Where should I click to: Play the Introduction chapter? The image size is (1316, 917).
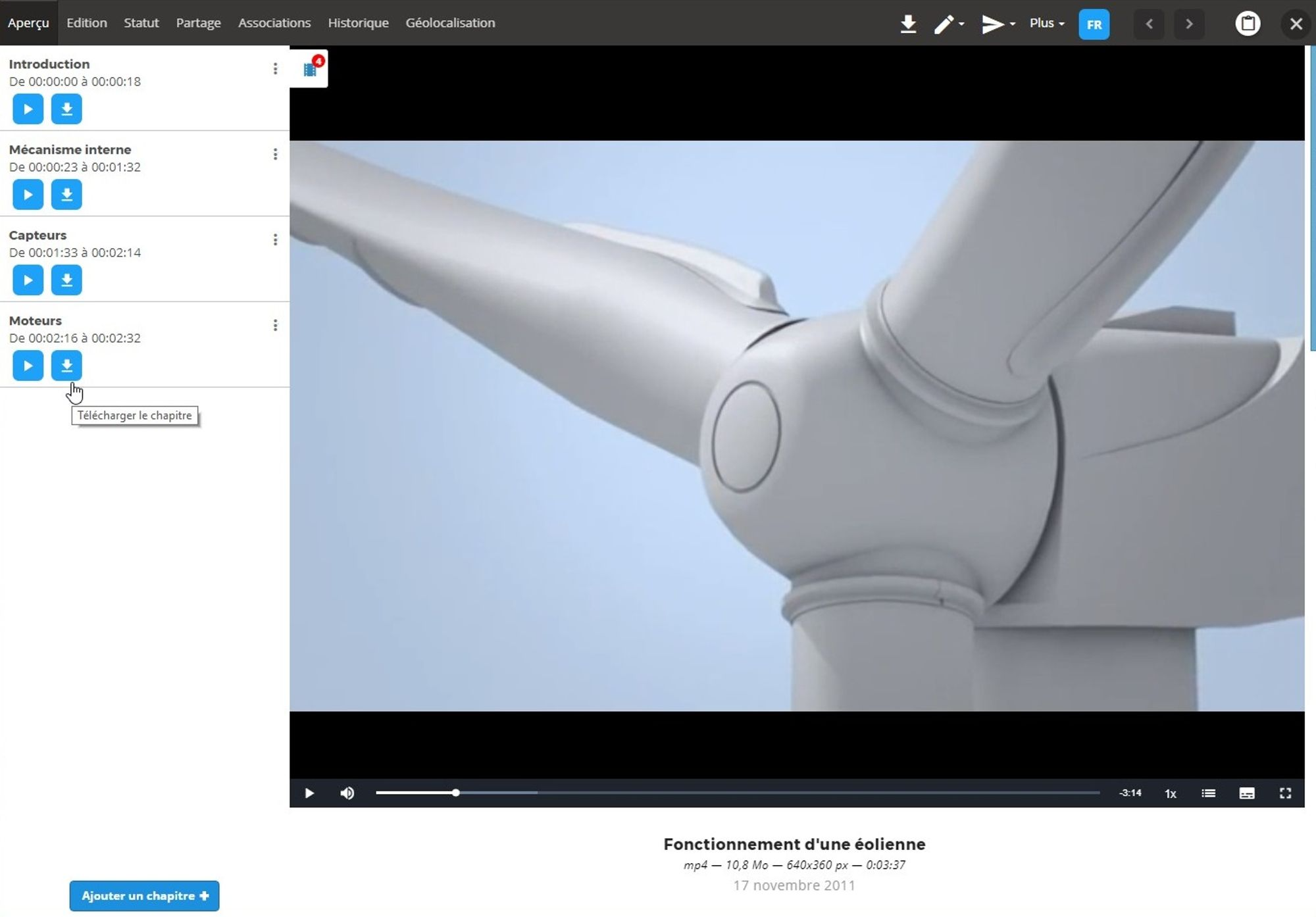point(28,109)
